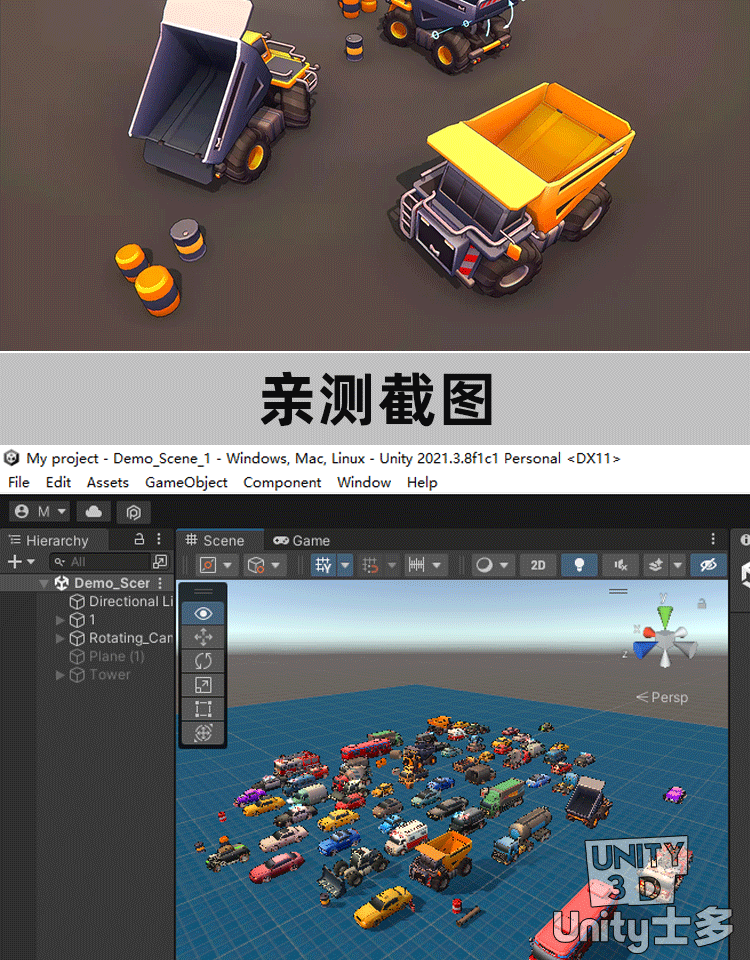The image size is (750, 960).
Task: Open the Help menu
Action: coord(422,482)
